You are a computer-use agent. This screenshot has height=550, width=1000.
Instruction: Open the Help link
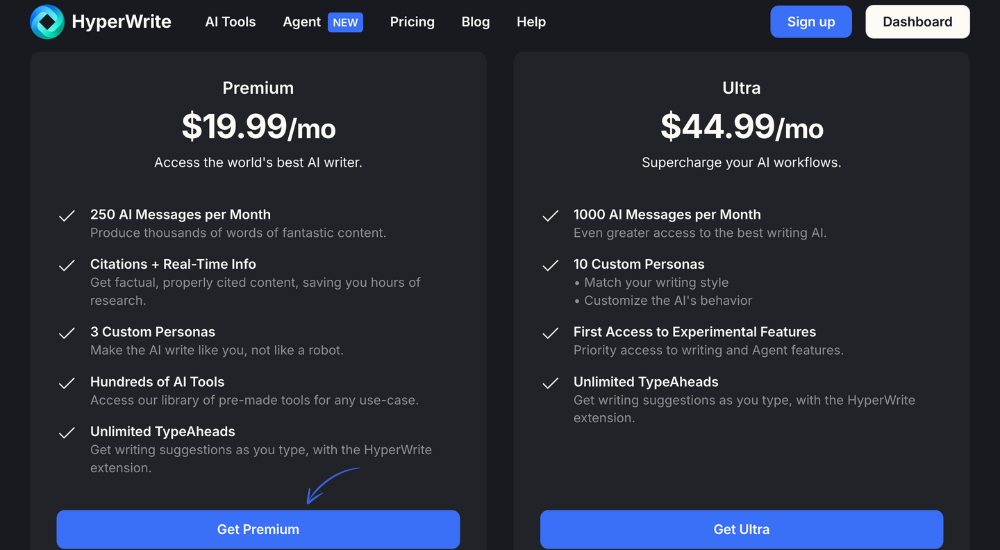pyautogui.click(x=531, y=22)
